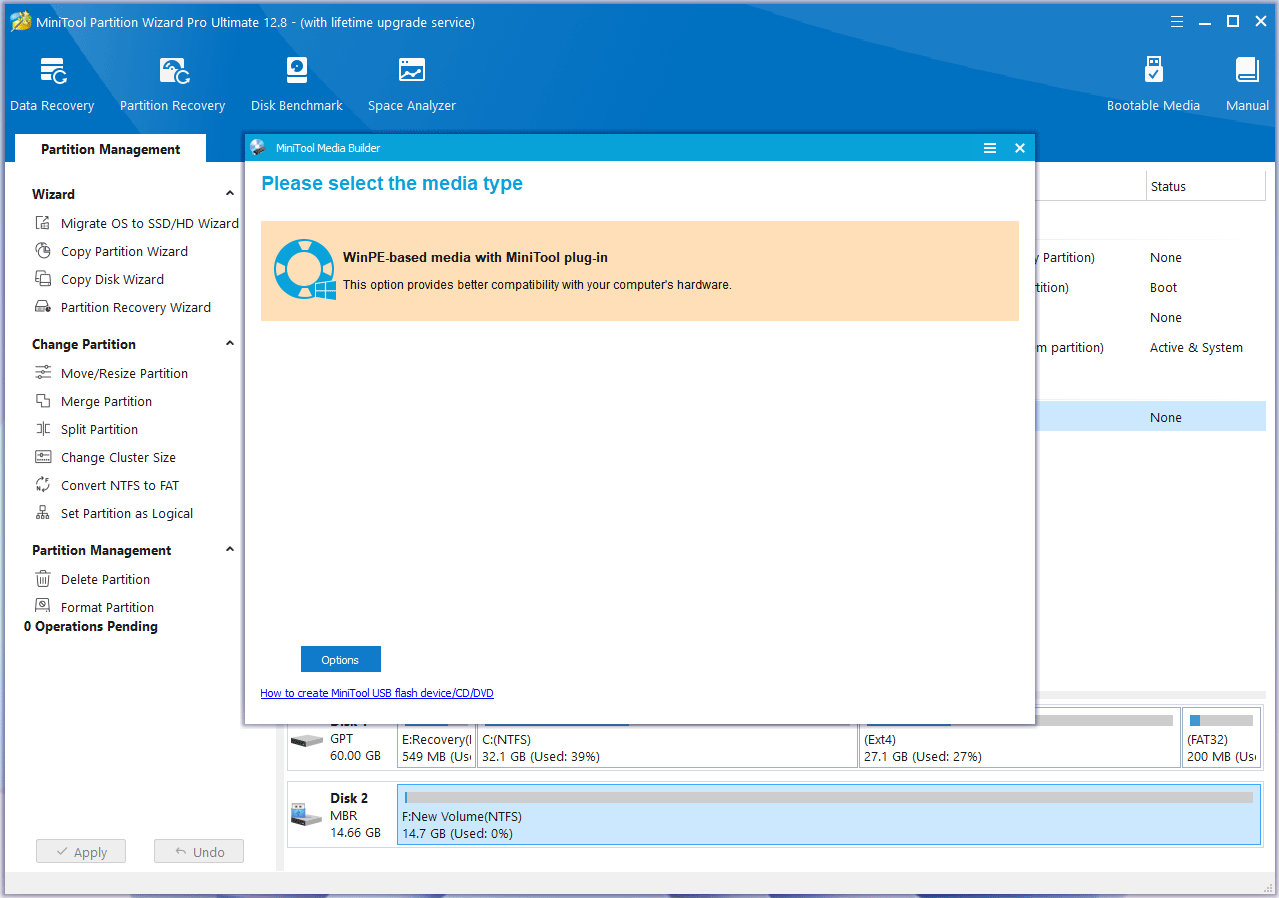Open How to create MiniTool USB link
The height and width of the screenshot is (898, 1279).
click(x=377, y=693)
